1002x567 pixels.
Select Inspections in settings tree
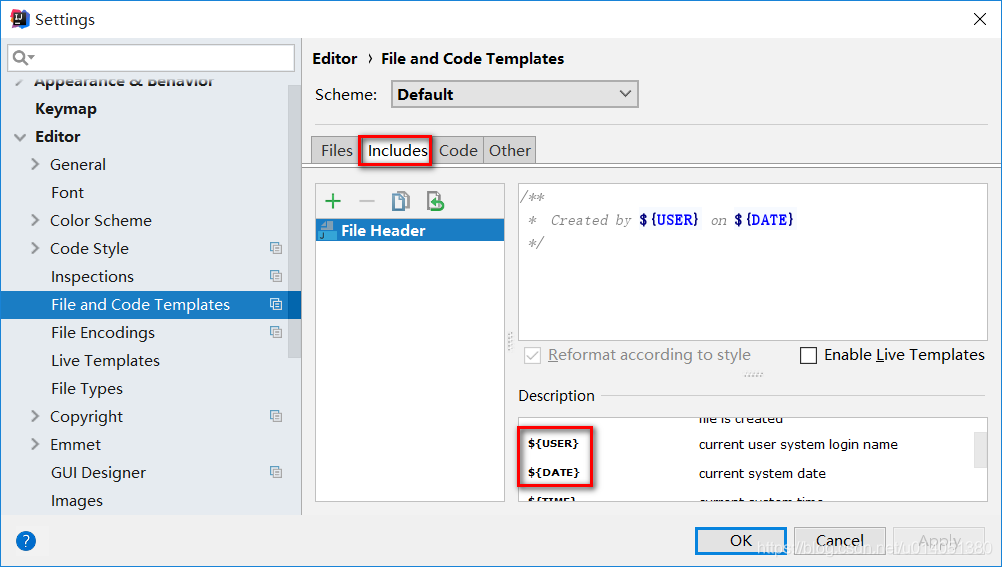92,276
